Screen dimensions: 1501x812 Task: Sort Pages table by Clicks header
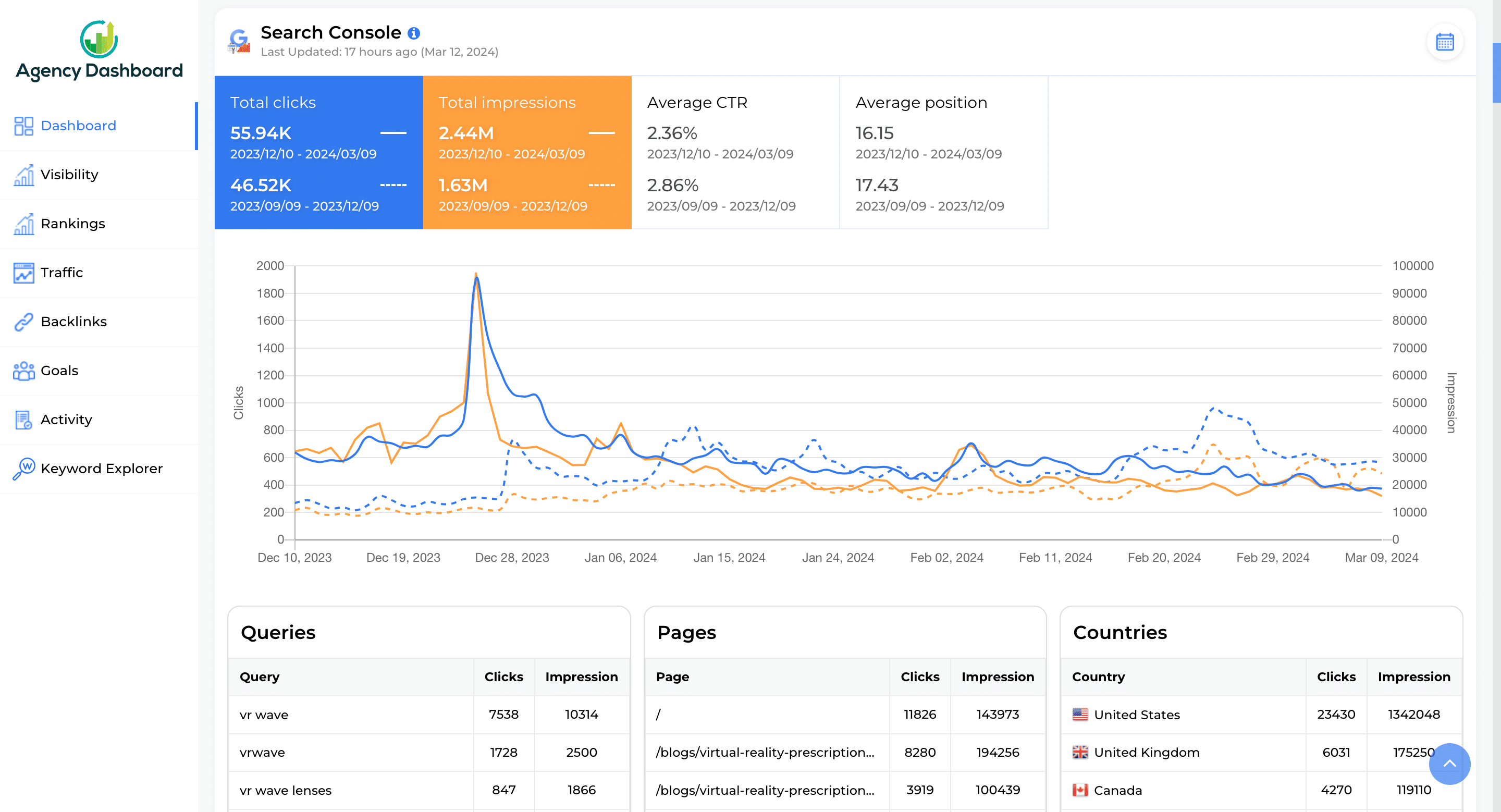pos(919,677)
